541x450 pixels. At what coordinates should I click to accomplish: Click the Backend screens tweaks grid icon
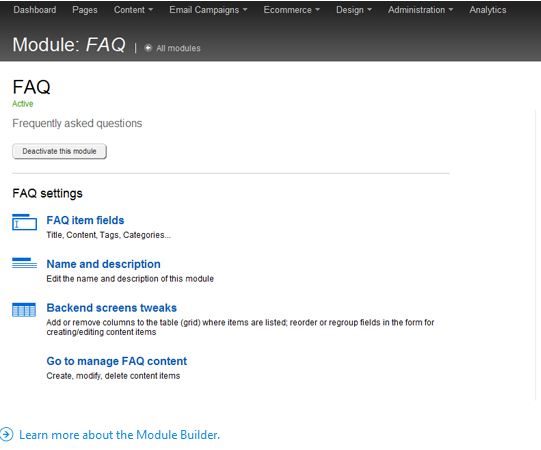[24, 310]
